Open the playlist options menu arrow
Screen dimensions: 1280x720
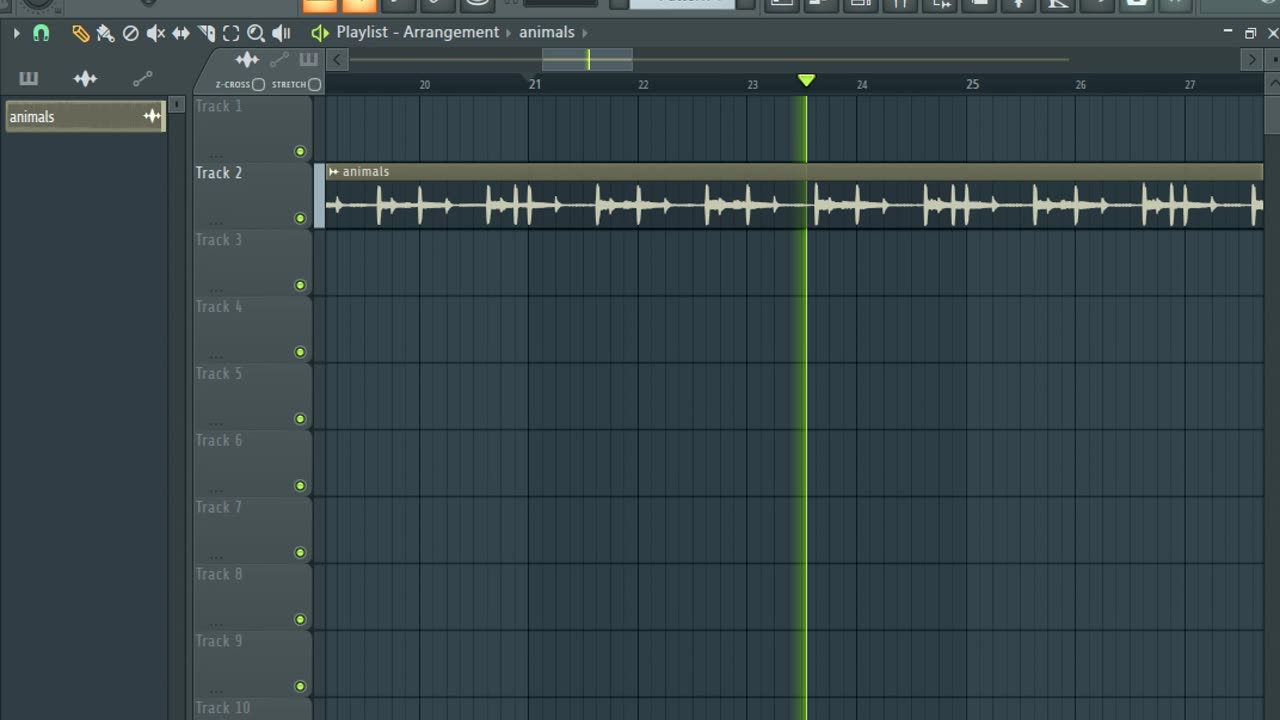pos(16,33)
